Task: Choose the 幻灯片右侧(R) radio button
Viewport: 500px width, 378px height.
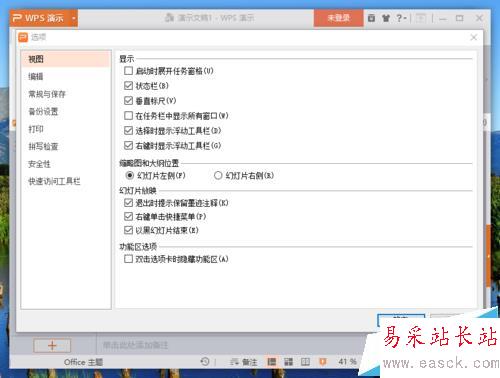Action: 218,175
